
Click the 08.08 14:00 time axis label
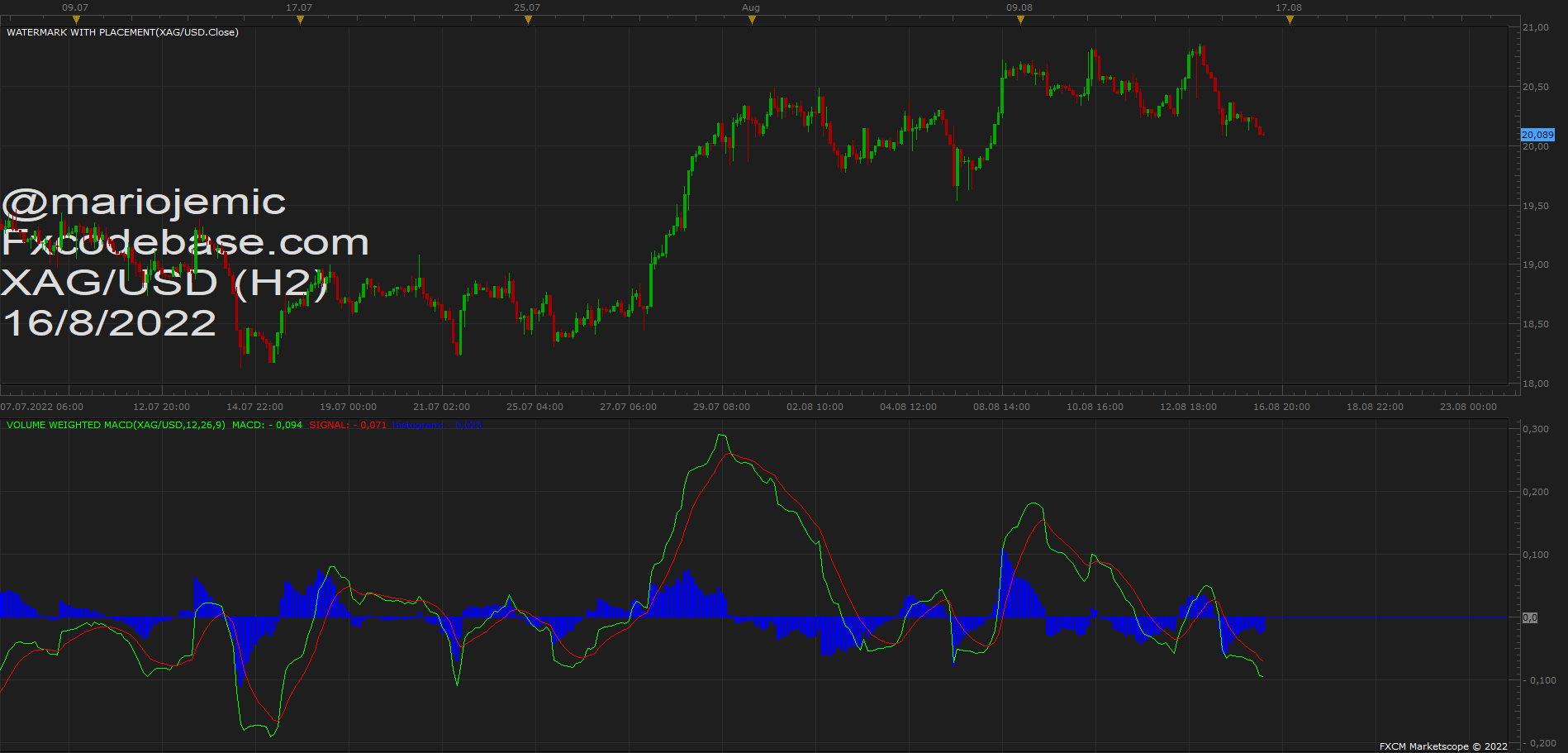(1001, 407)
